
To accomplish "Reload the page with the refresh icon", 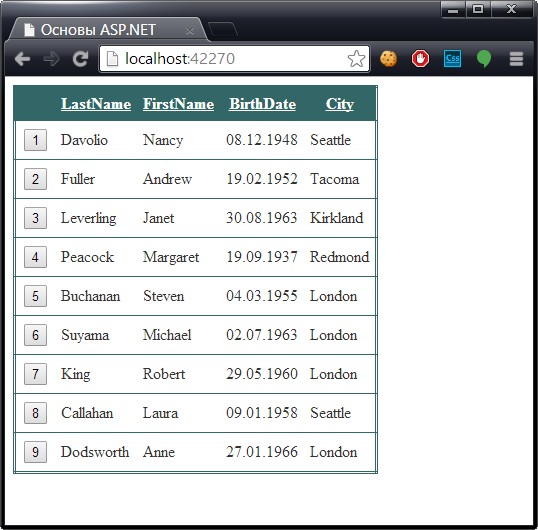I will pyautogui.click(x=80, y=59).
